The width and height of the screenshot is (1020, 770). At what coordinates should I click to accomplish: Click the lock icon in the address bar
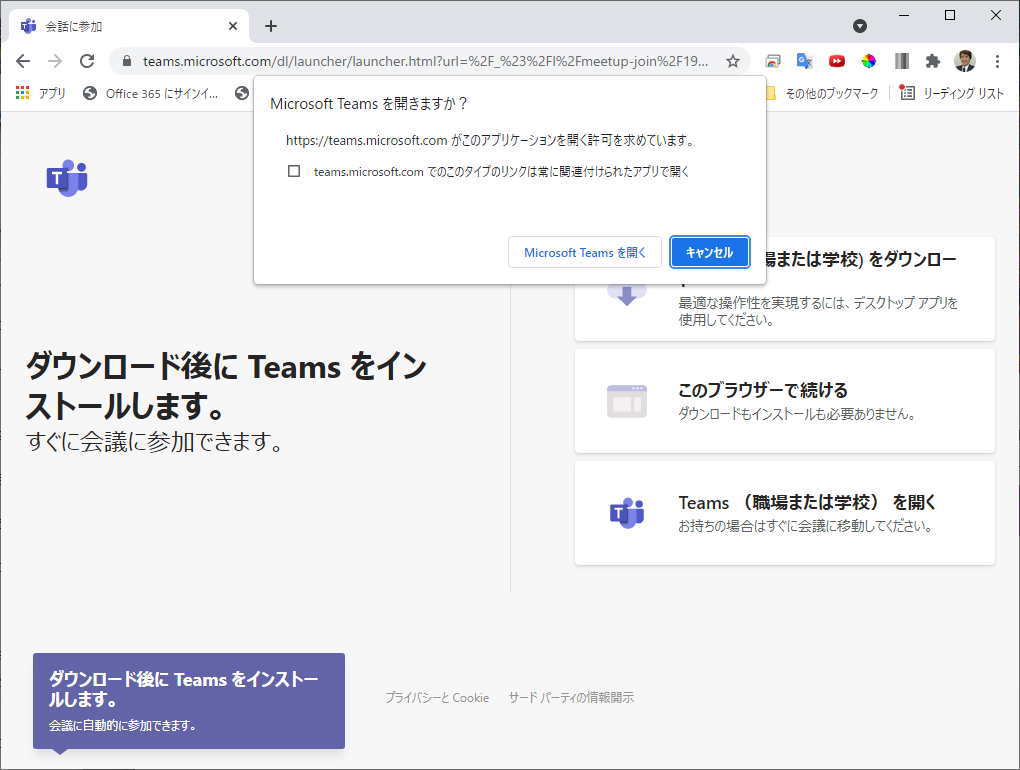[x=128, y=61]
